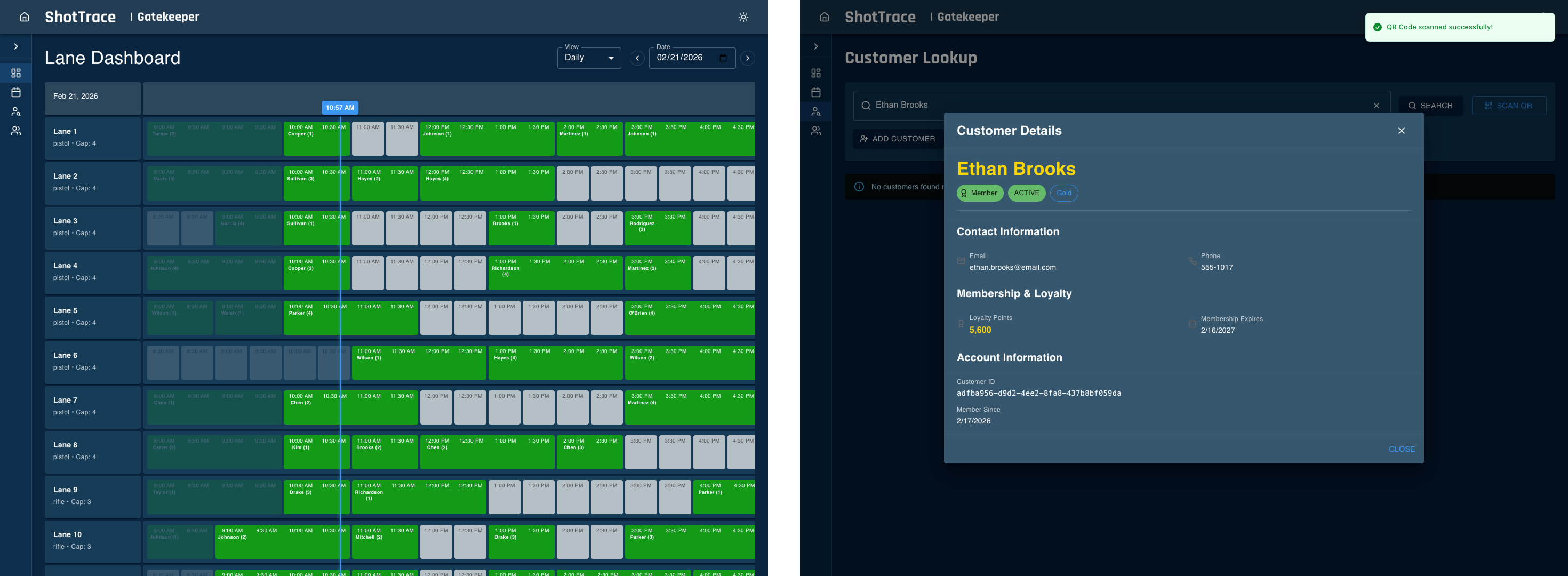Open dashboard grid icon in left window sidebar
Screen dimensions: 1568x576
(x=16, y=73)
